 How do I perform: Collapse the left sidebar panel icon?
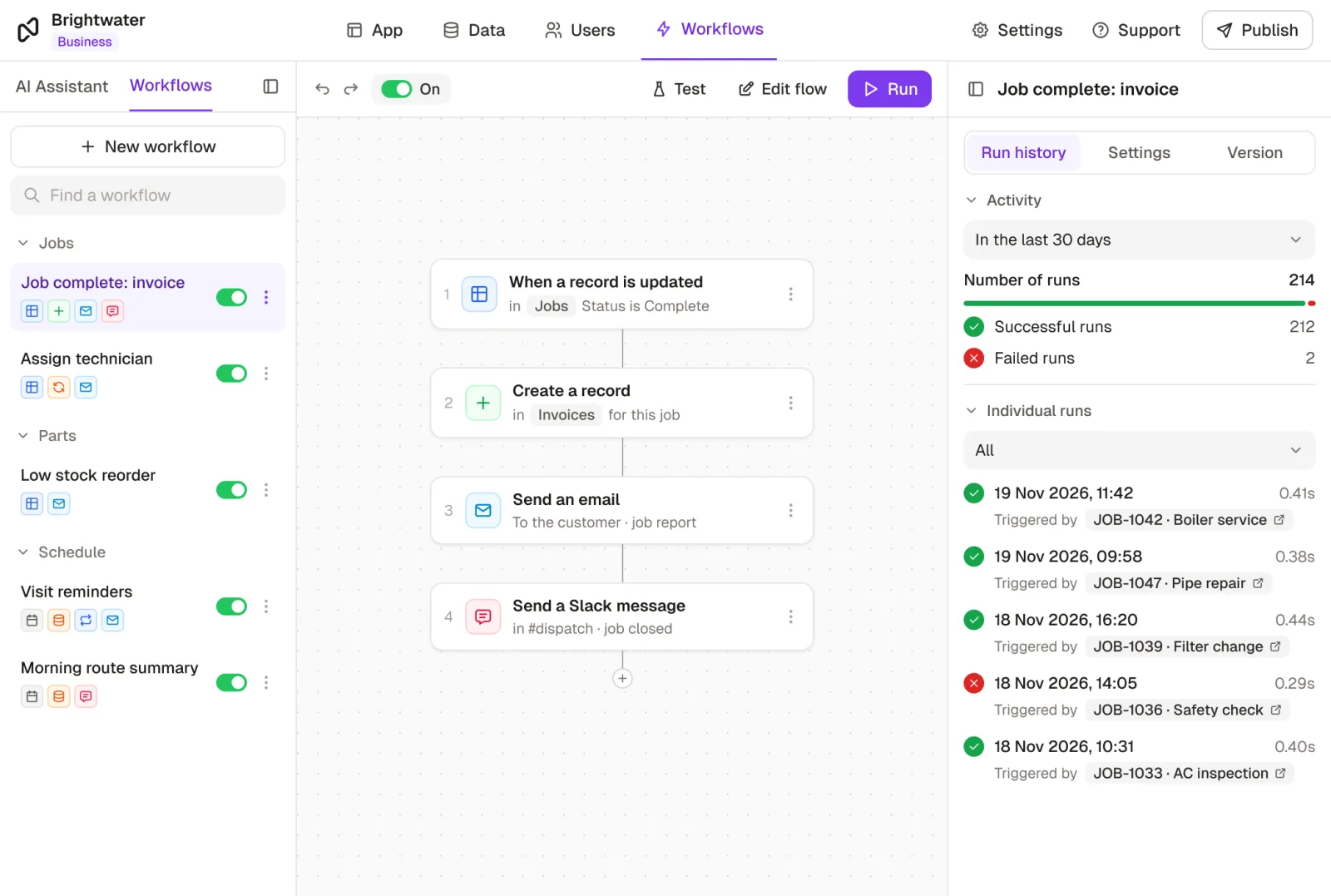pos(270,87)
